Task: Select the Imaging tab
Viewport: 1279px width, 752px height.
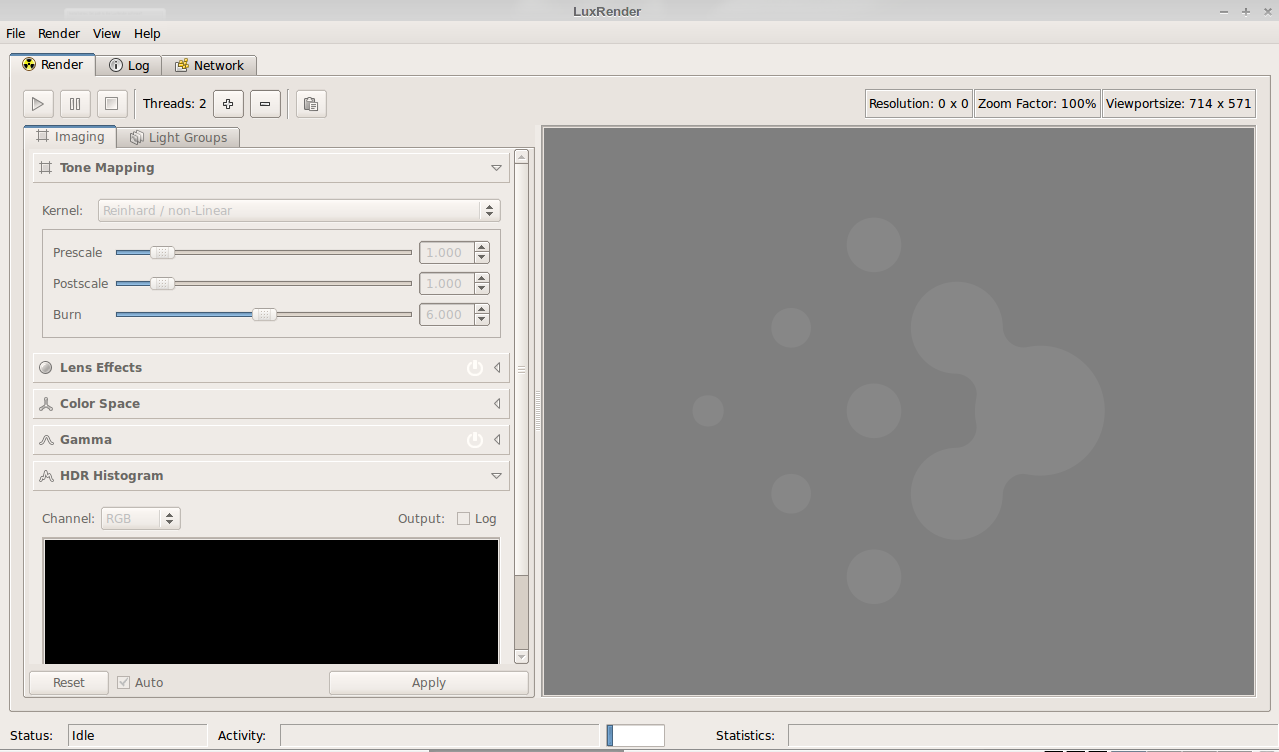Action: coord(70,136)
